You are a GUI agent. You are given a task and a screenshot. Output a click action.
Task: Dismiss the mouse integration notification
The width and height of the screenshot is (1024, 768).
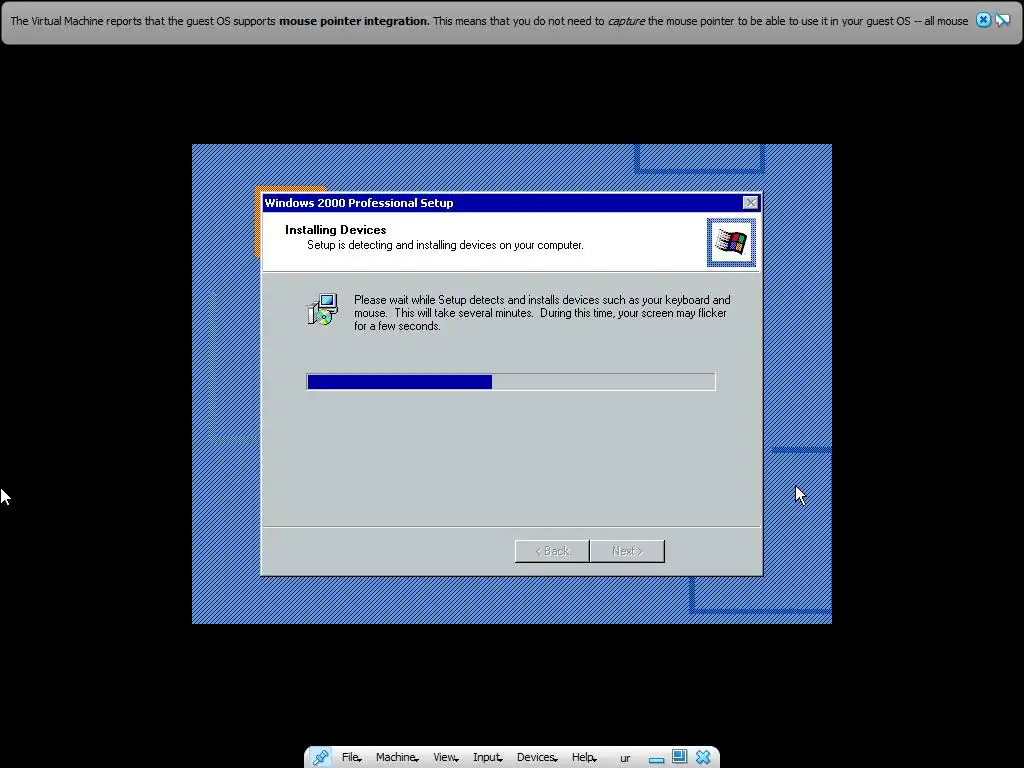coord(983,20)
